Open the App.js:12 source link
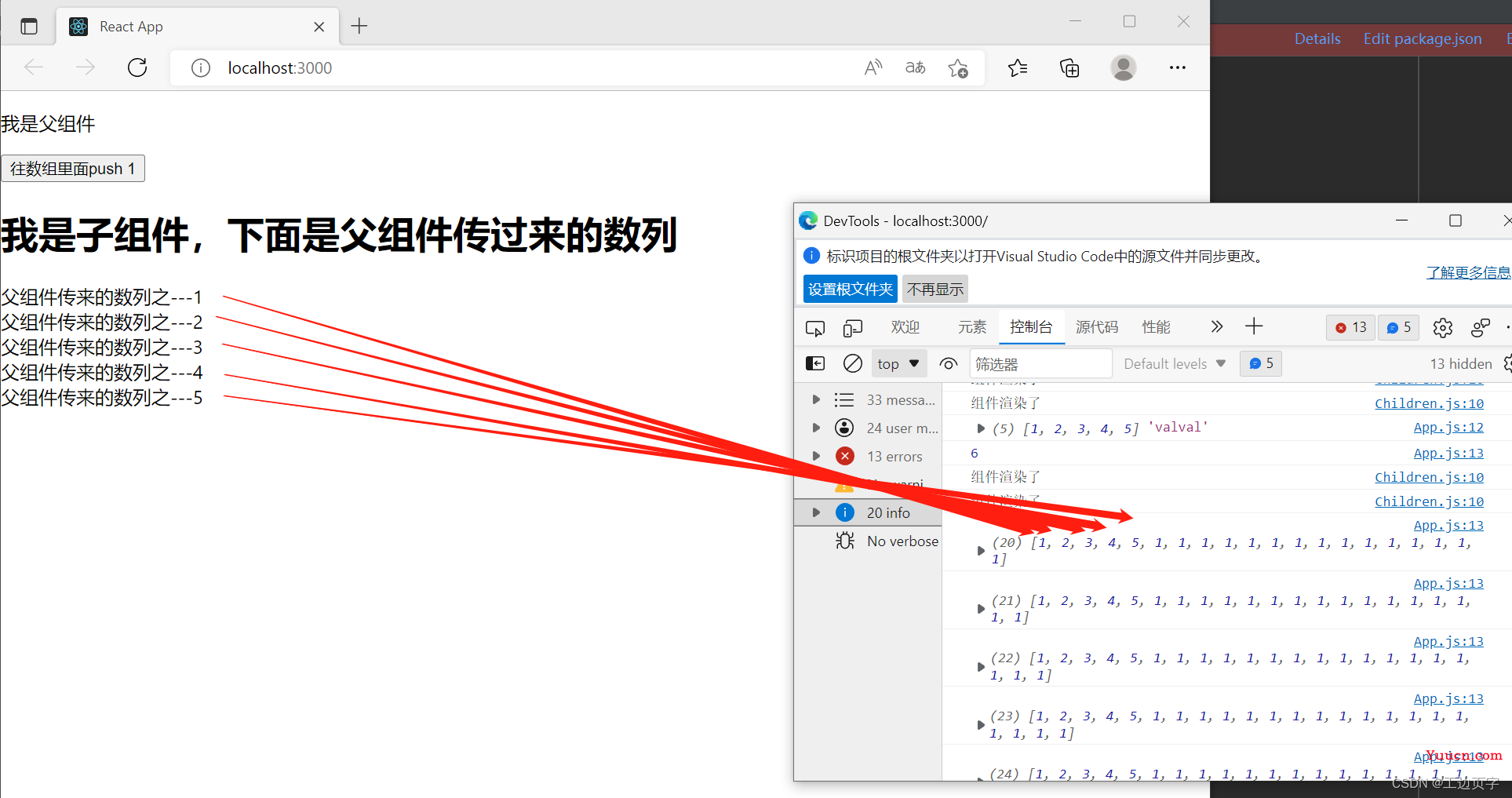The height and width of the screenshot is (798, 1512). point(1448,428)
